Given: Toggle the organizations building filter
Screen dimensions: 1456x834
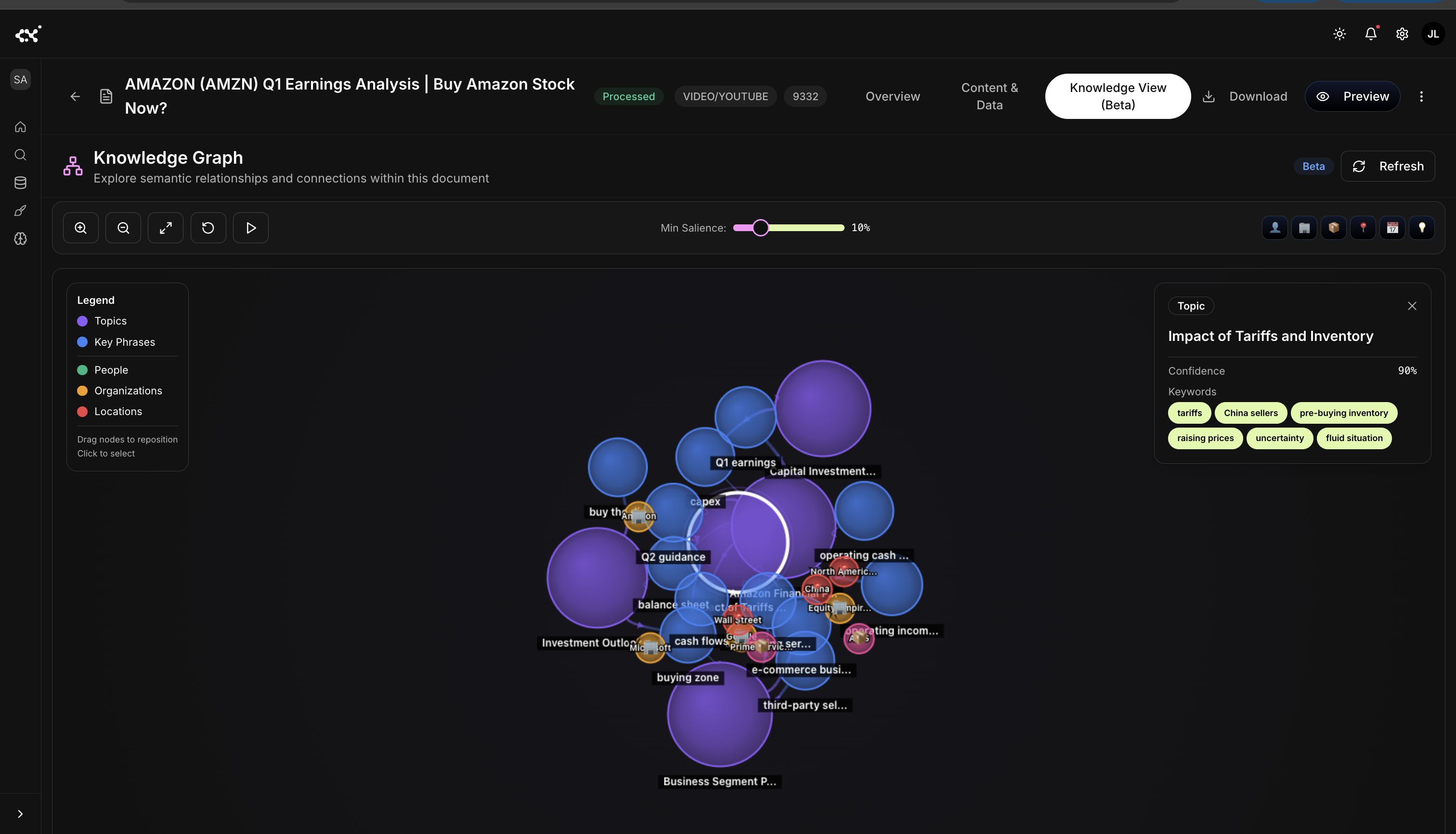Looking at the screenshot, I should (x=1304, y=227).
